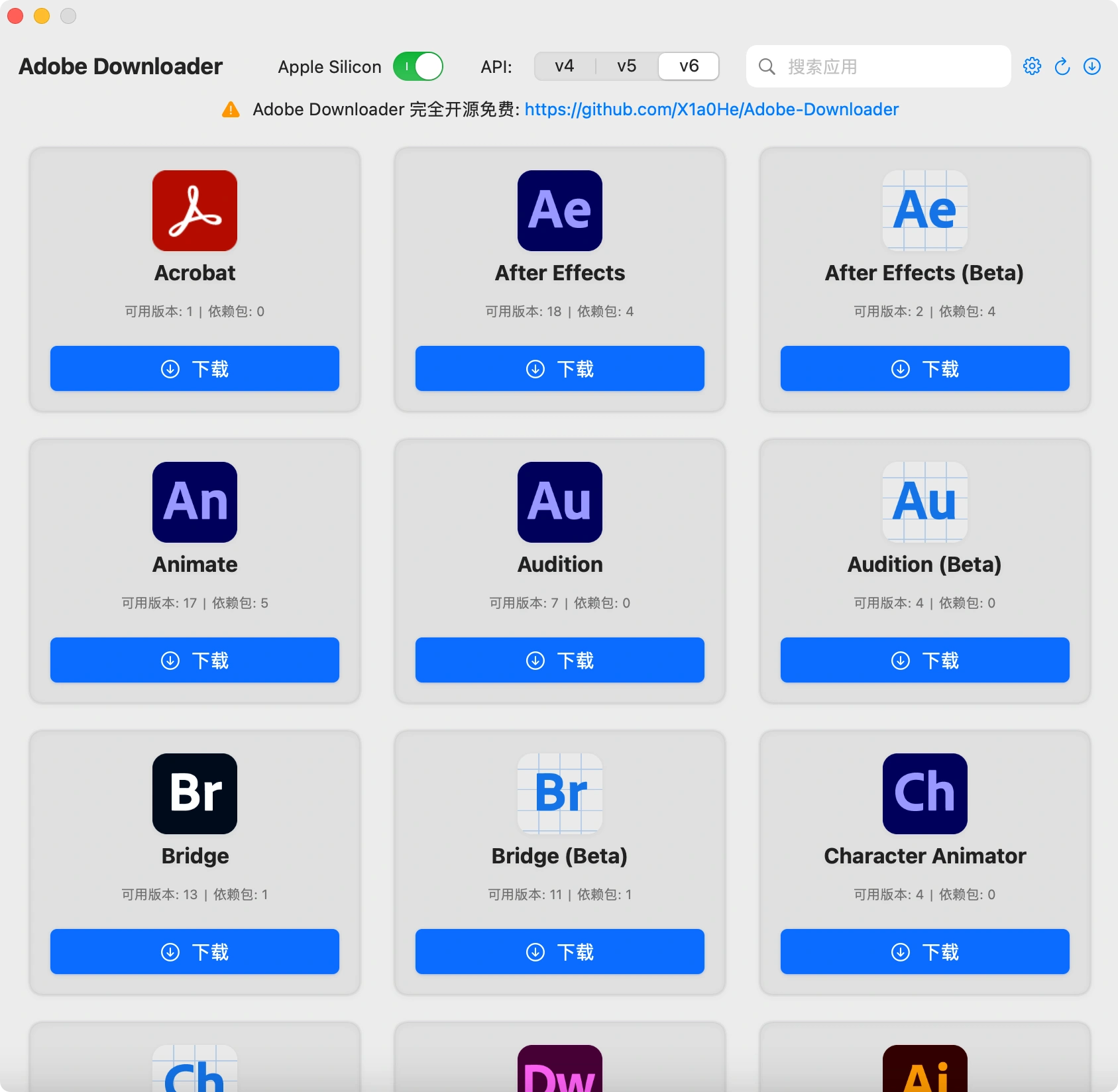The height and width of the screenshot is (1092, 1118).
Task: Download Character Animator
Action: 925,952
